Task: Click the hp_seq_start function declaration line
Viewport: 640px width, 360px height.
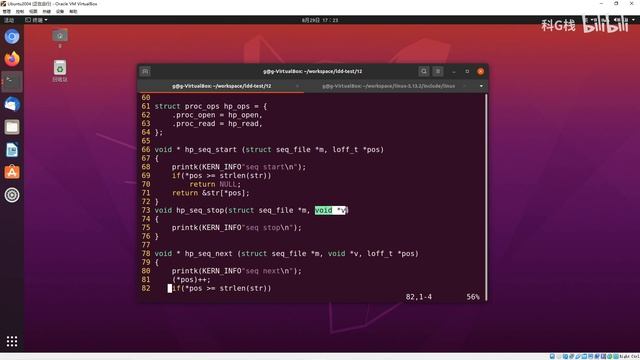Action: pyautogui.click(x=269, y=149)
